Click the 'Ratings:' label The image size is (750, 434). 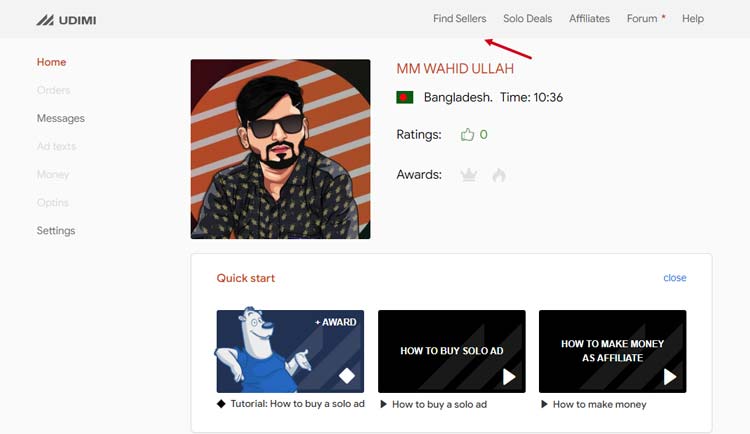[419, 134]
